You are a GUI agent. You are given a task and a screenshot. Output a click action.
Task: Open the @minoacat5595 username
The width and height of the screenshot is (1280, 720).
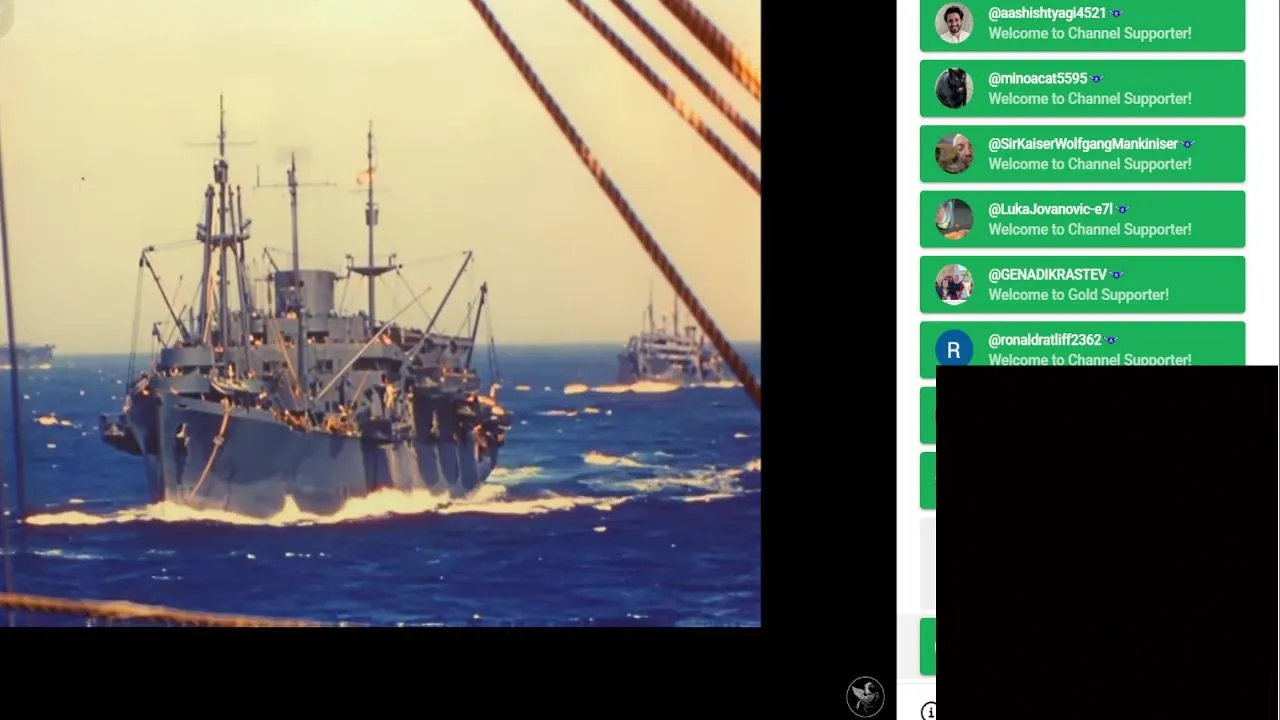click(1037, 78)
